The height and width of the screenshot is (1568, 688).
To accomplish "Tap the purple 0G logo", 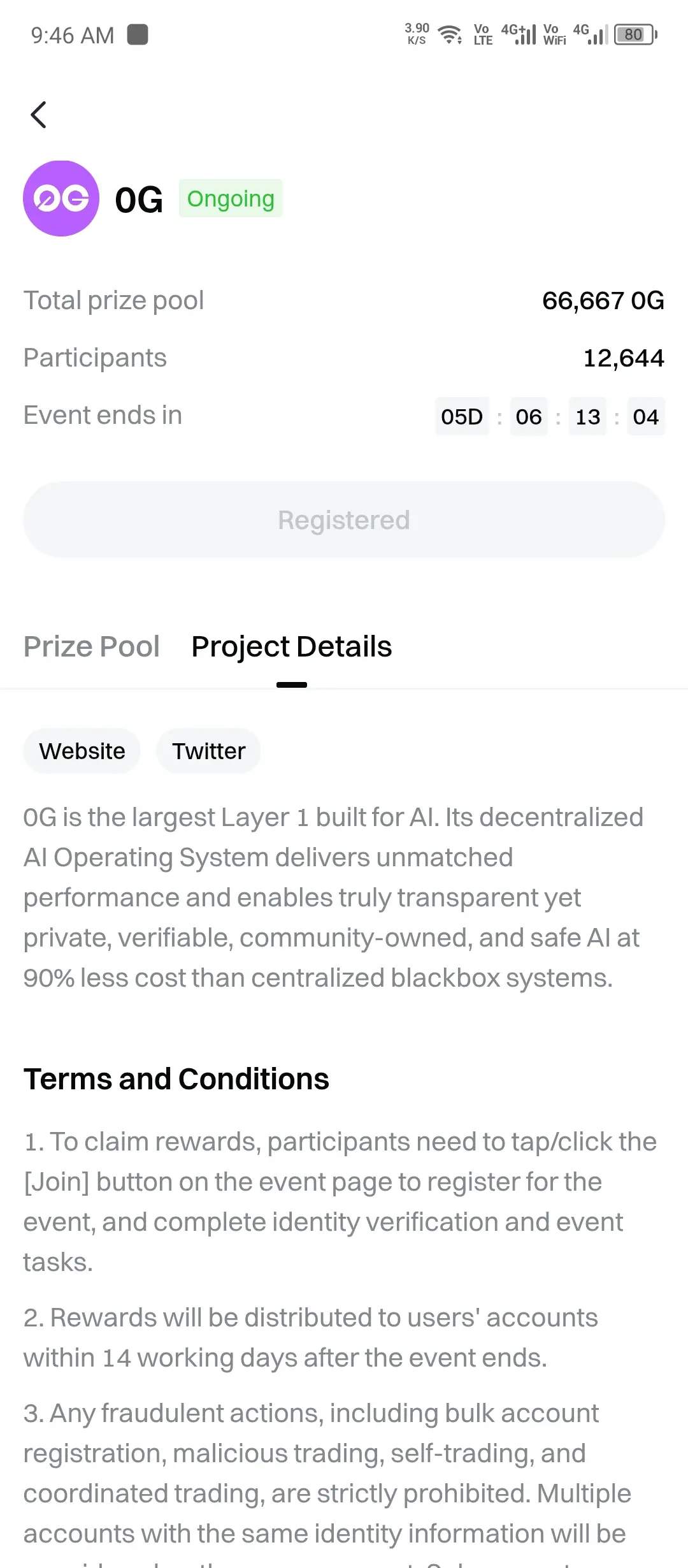I will [x=61, y=198].
